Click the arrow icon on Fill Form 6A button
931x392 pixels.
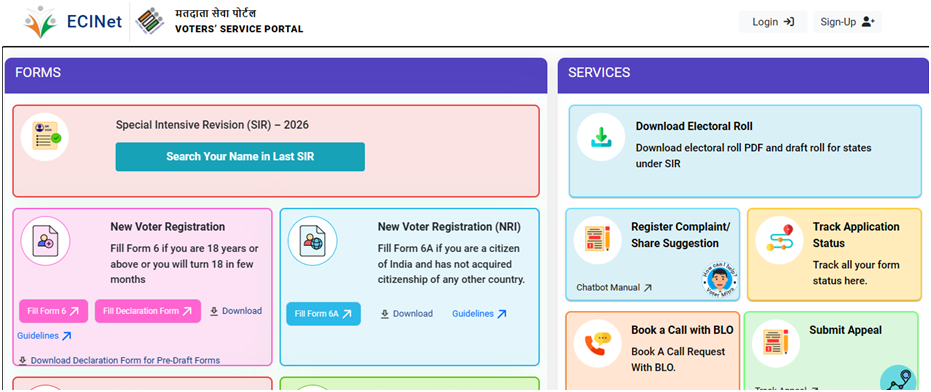(x=347, y=314)
